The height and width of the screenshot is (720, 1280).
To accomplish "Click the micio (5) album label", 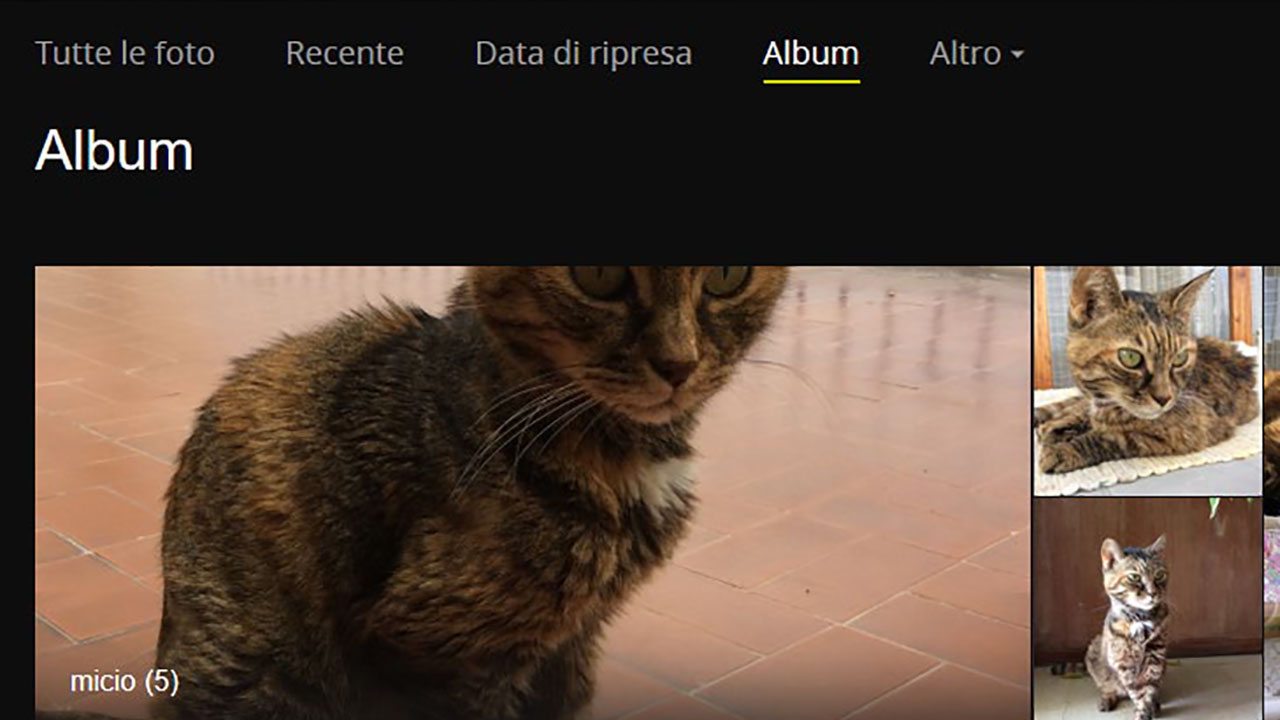I will point(124,682).
